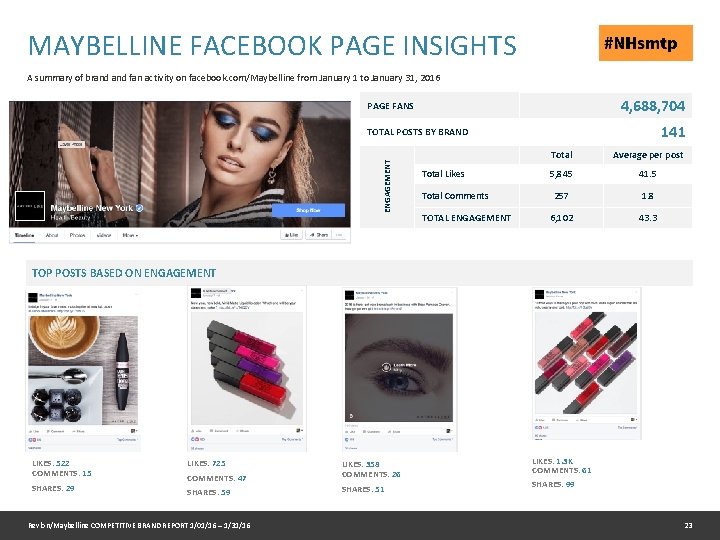Viewport: 720px width, 540px height.
Task: Click the verified badge beside Maybelline New York
Action: point(140,208)
